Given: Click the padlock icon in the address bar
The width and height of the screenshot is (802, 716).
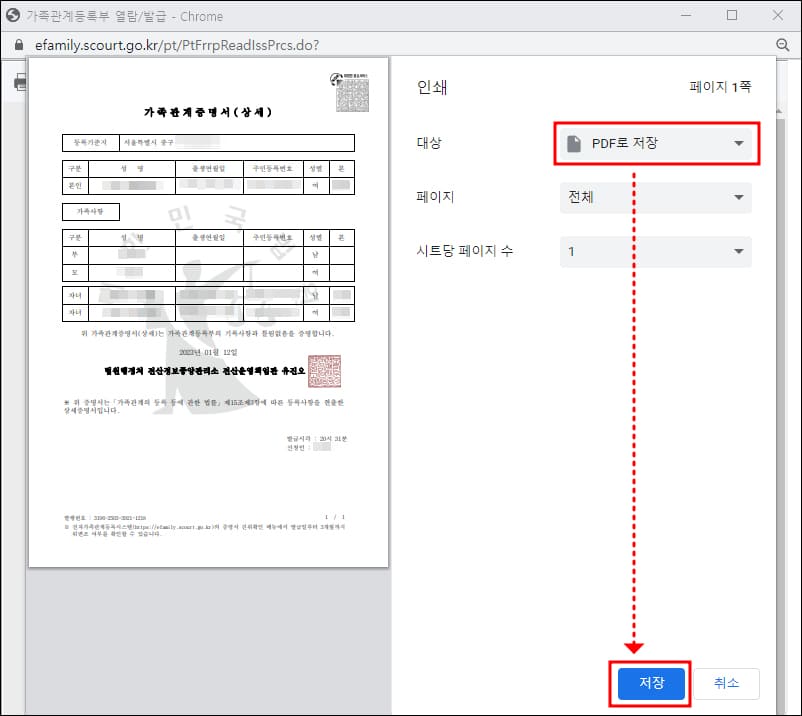Looking at the screenshot, I should pyautogui.click(x=20, y=44).
